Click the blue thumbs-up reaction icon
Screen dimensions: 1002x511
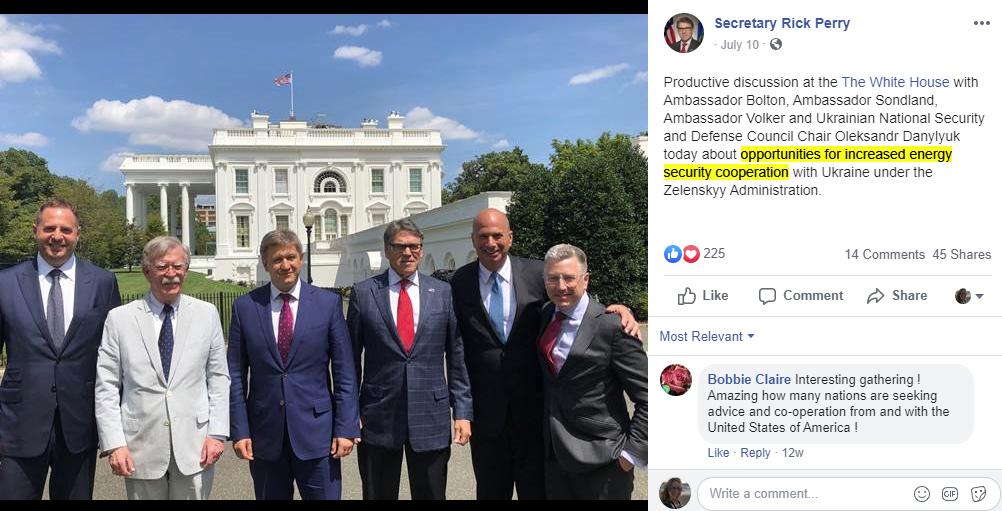click(673, 254)
